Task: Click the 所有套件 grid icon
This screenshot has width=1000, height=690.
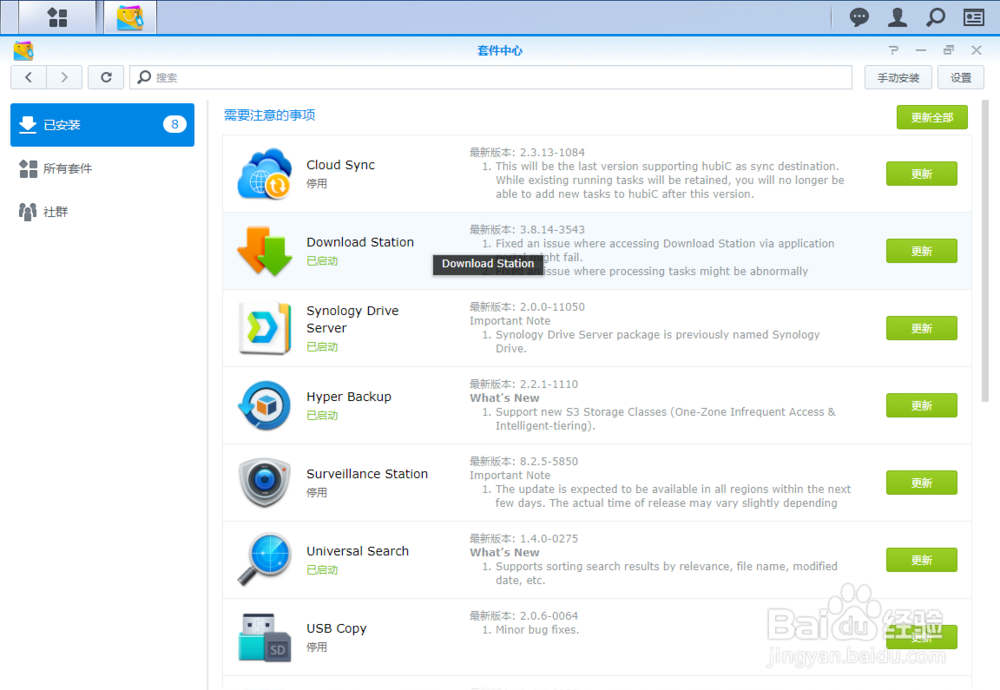Action: (28, 168)
